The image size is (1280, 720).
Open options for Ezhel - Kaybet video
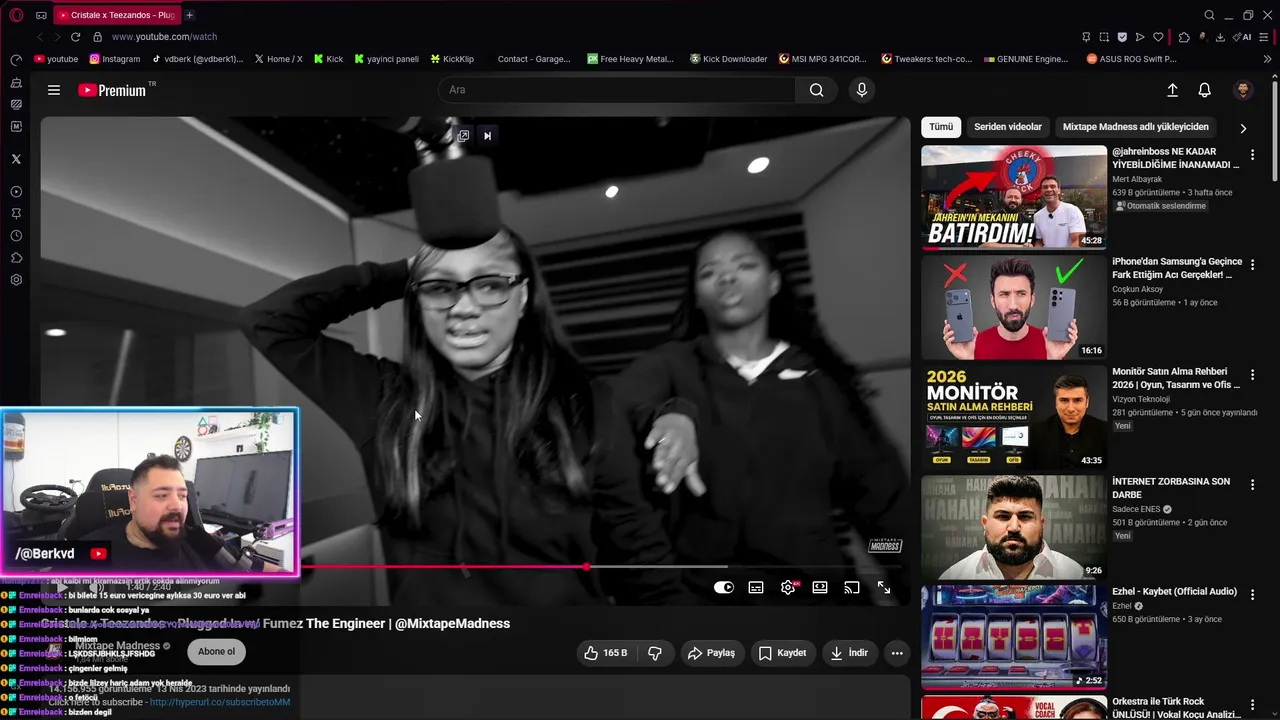(x=1252, y=595)
